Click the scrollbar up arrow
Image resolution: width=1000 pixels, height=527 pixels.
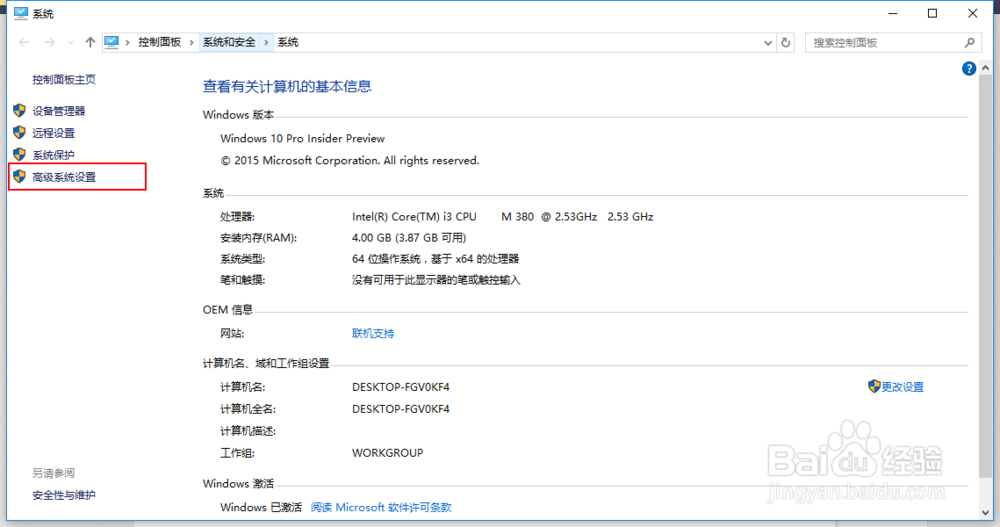[985, 68]
